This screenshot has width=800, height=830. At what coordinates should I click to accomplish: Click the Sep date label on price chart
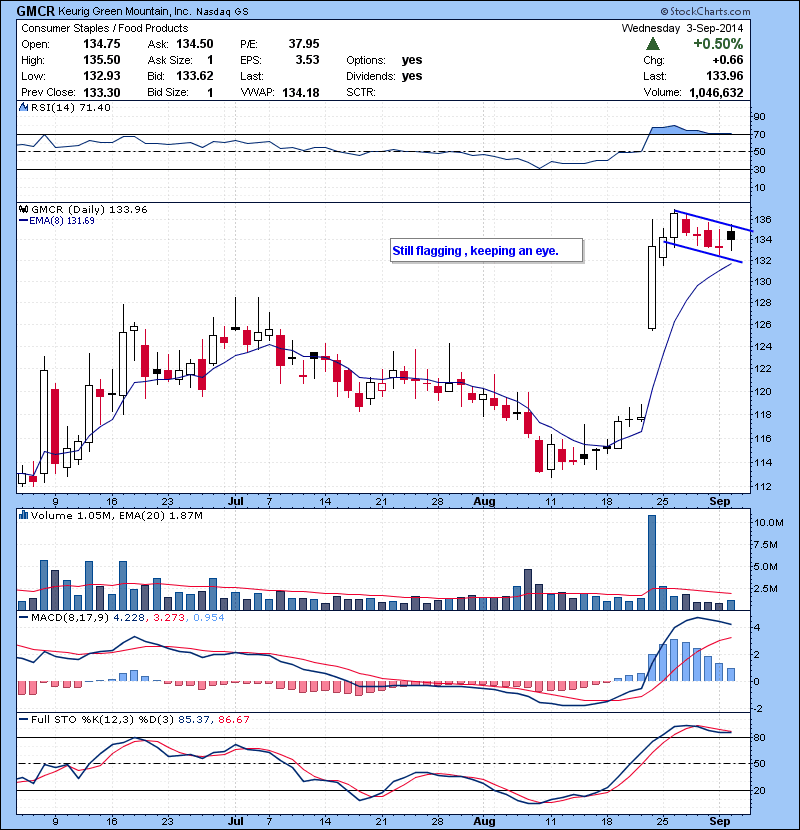point(720,501)
